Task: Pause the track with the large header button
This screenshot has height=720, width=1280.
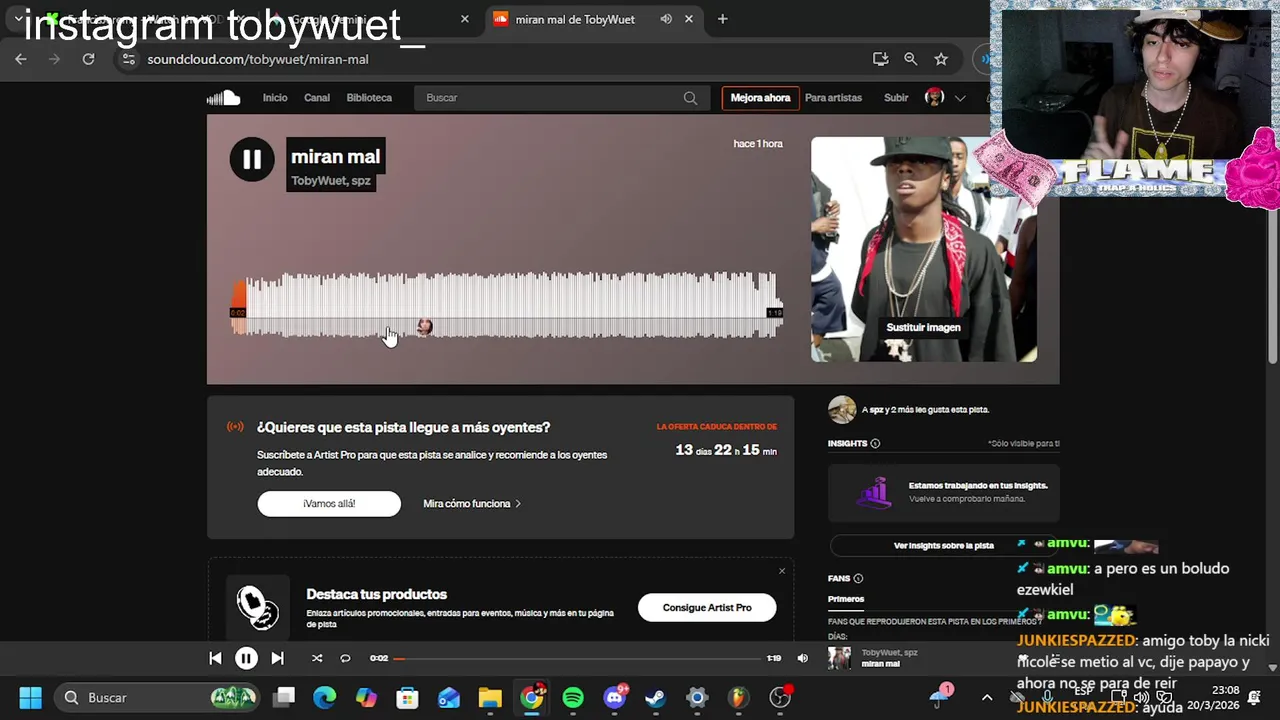Action: pyautogui.click(x=252, y=159)
